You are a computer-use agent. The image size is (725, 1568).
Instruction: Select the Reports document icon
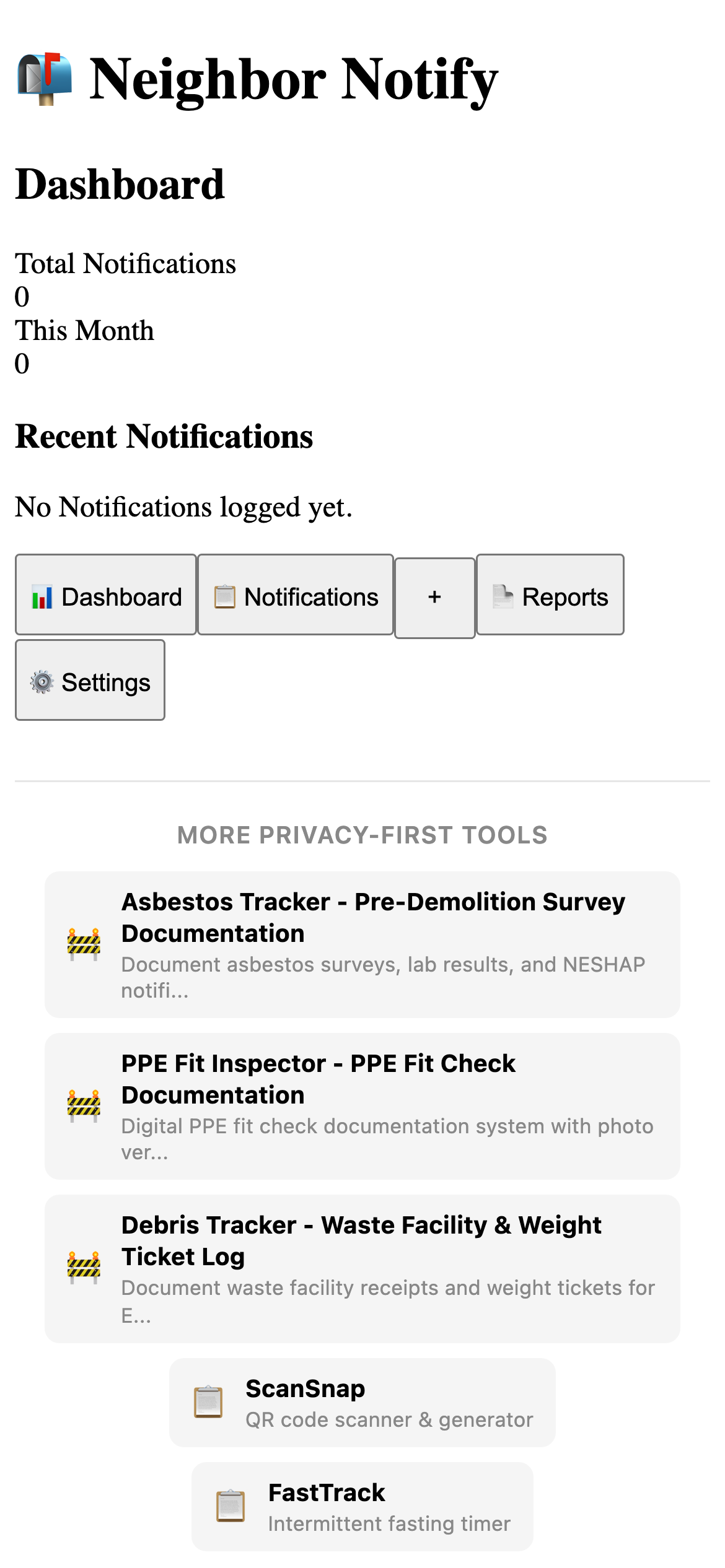point(503,596)
